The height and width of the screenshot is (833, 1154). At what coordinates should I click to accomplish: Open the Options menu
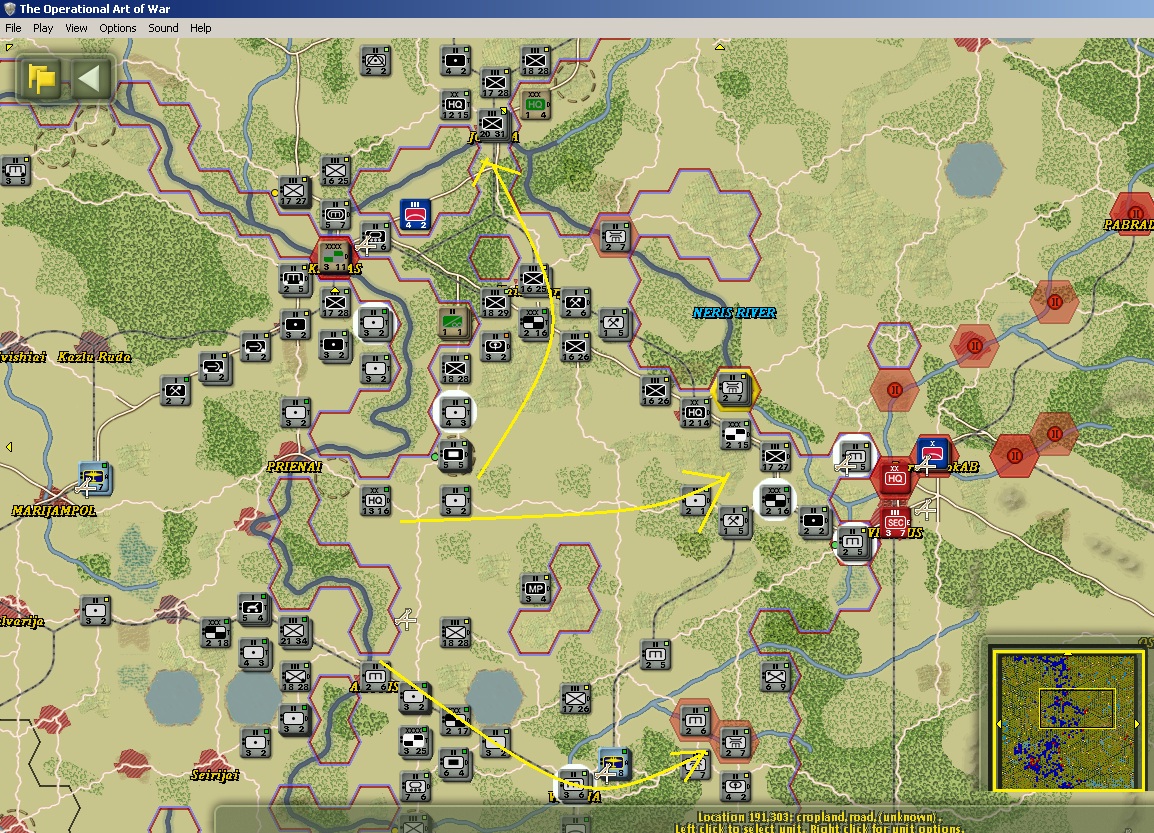118,28
